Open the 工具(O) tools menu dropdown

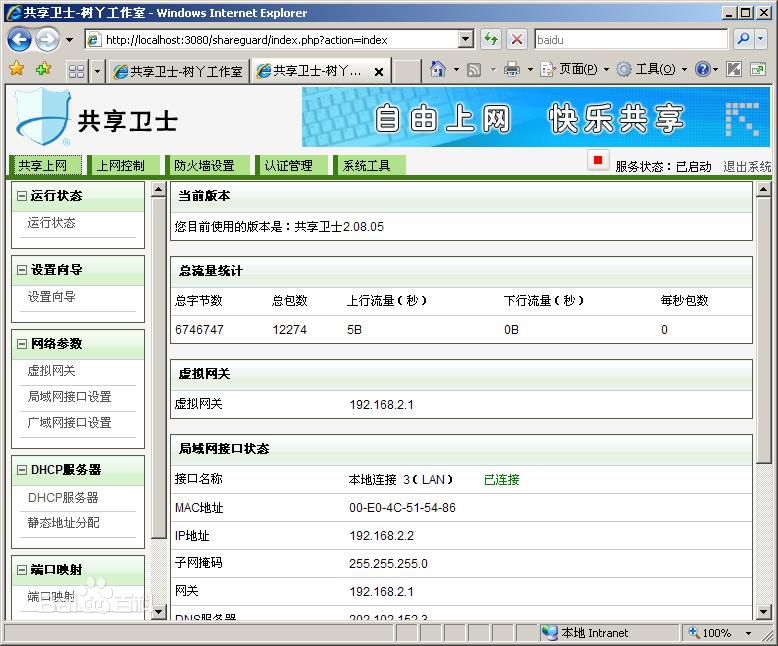(x=652, y=69)
